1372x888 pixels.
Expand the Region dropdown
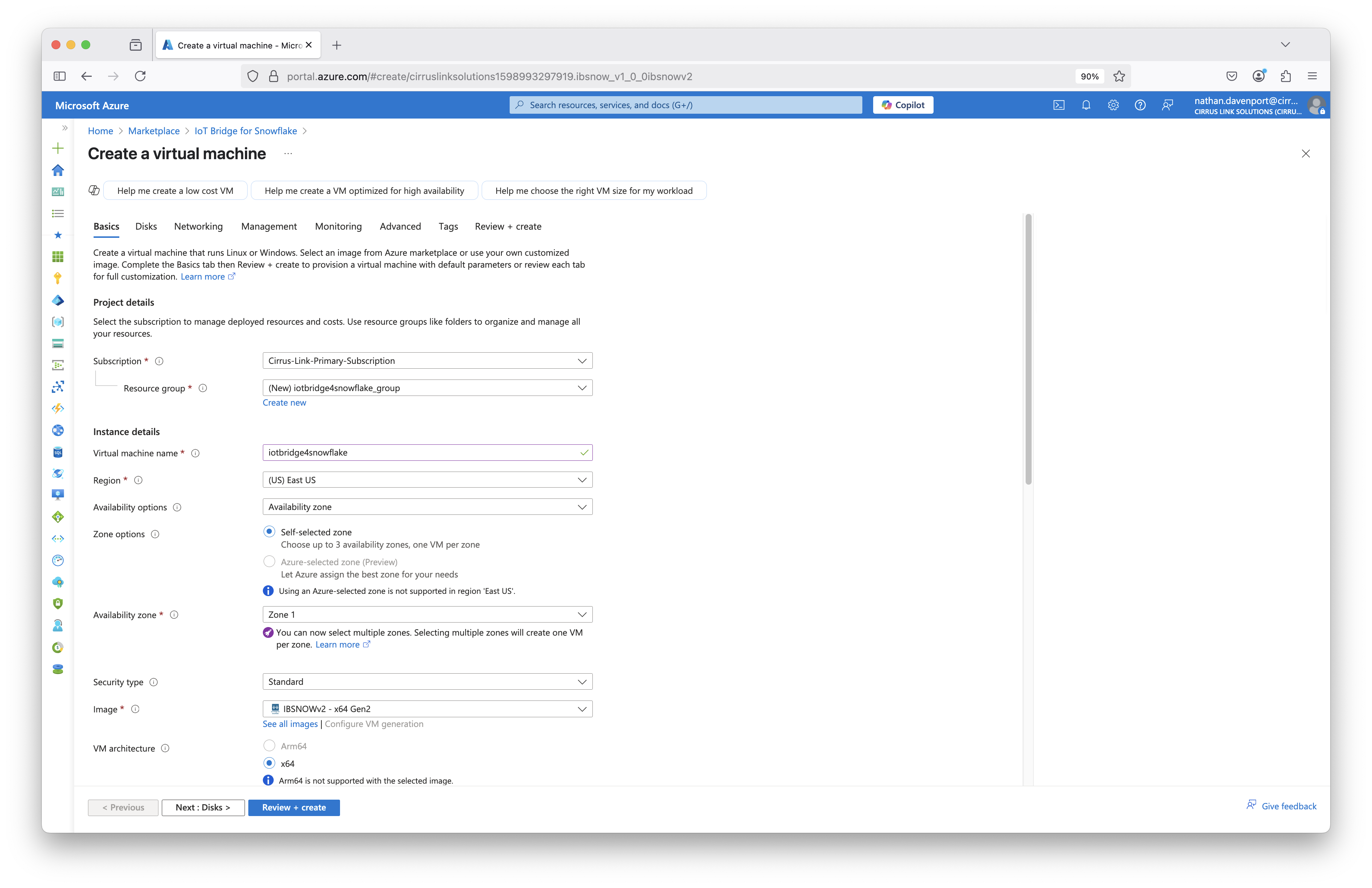tap(427, 480)
